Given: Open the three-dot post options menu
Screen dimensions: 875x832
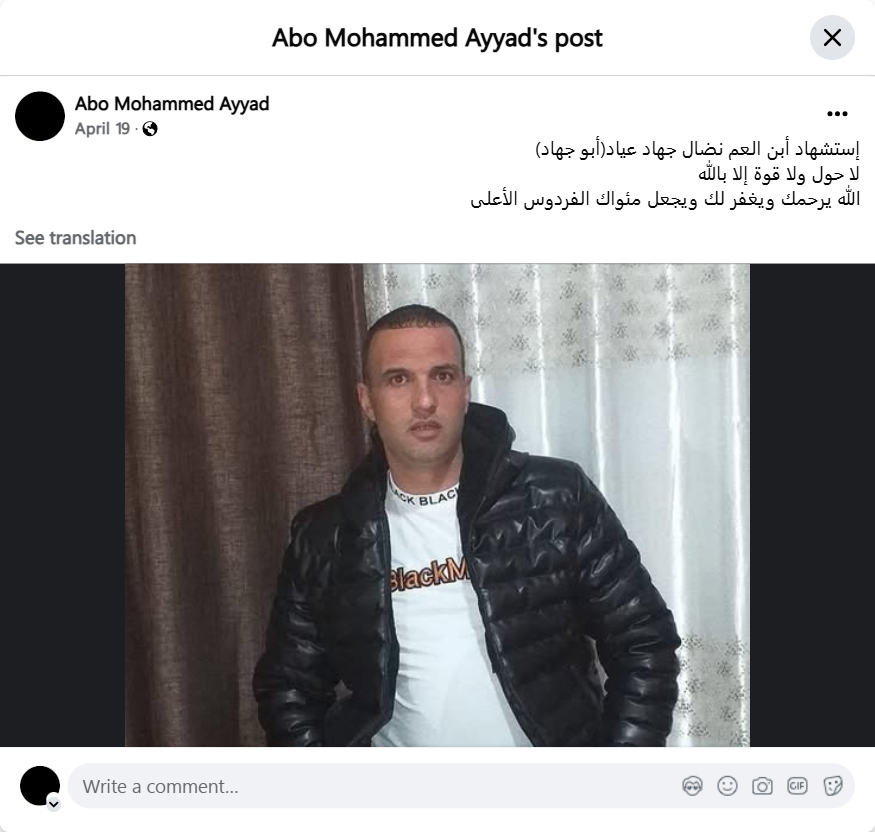Looking at the screenshot, I should tap(837, 114).
